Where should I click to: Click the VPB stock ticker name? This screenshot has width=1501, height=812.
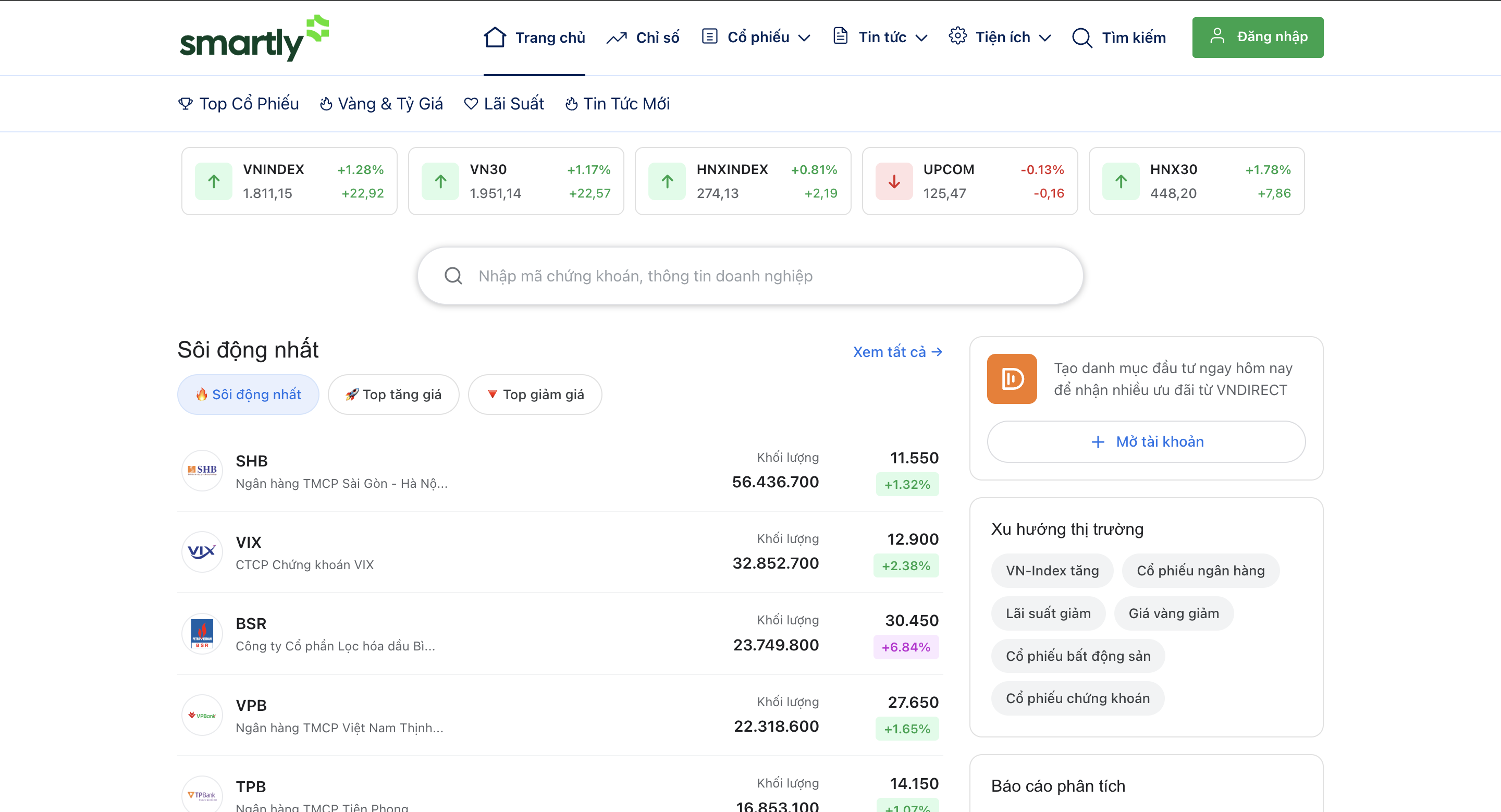(251, 705)
